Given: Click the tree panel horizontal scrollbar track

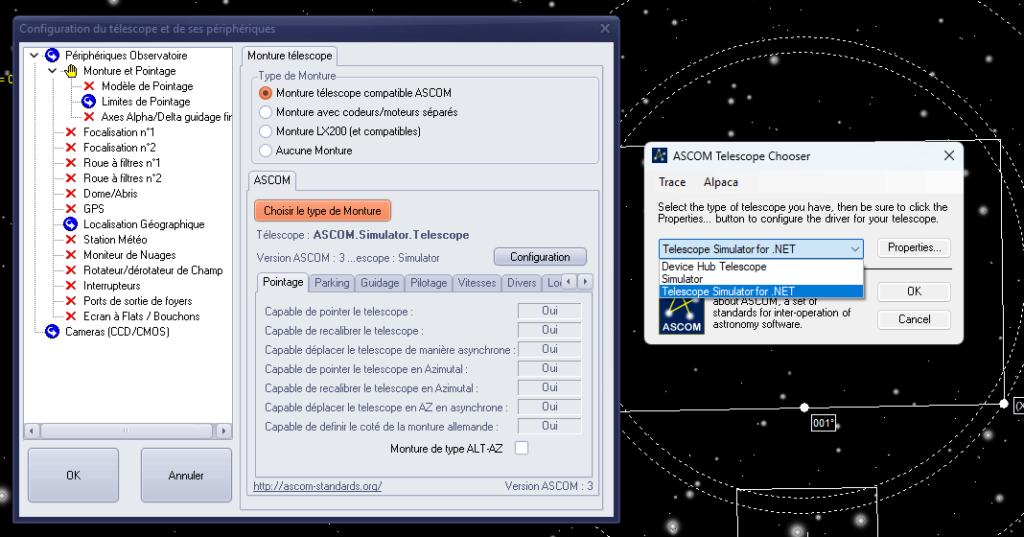Looking at the screenshot, I should [x=126, y=431].
